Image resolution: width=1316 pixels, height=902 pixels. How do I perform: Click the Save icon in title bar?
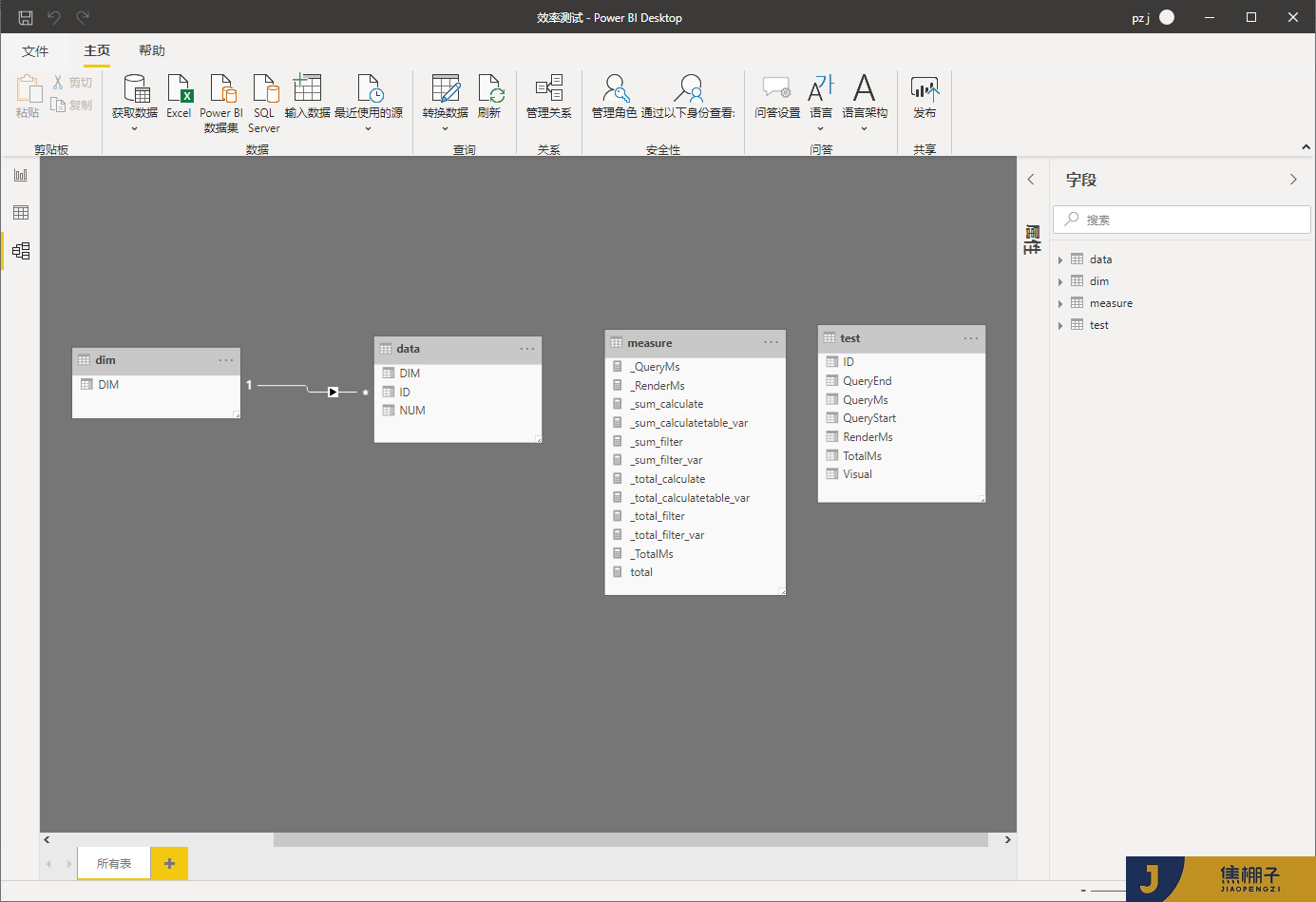26,17
